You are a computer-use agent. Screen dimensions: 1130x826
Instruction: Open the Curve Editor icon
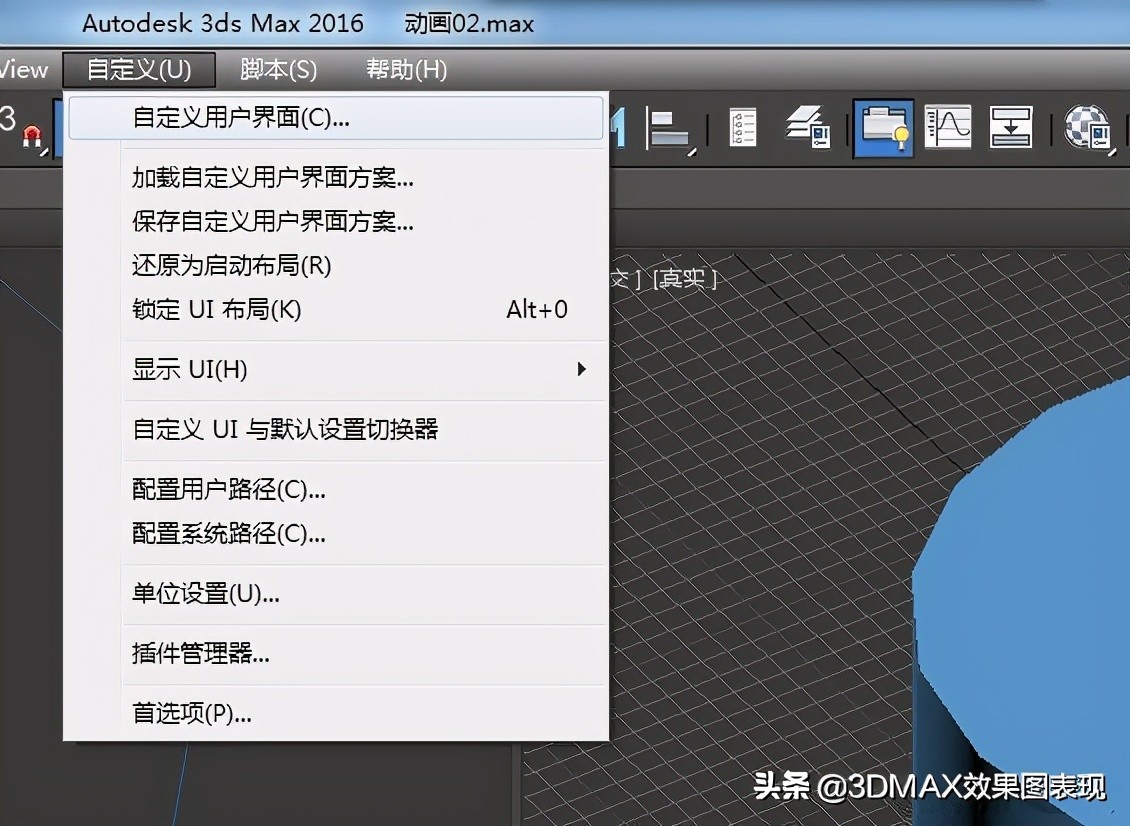tap(947, 128)
